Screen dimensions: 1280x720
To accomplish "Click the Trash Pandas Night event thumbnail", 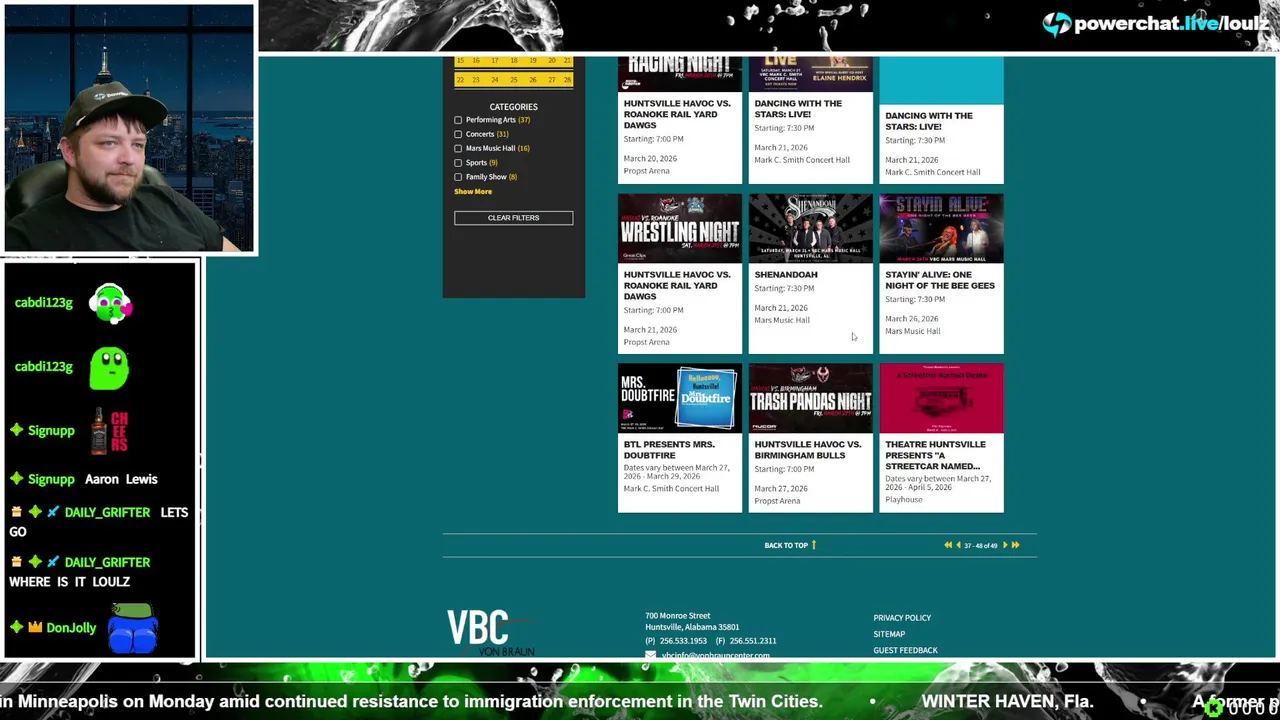I will (811, 399).
